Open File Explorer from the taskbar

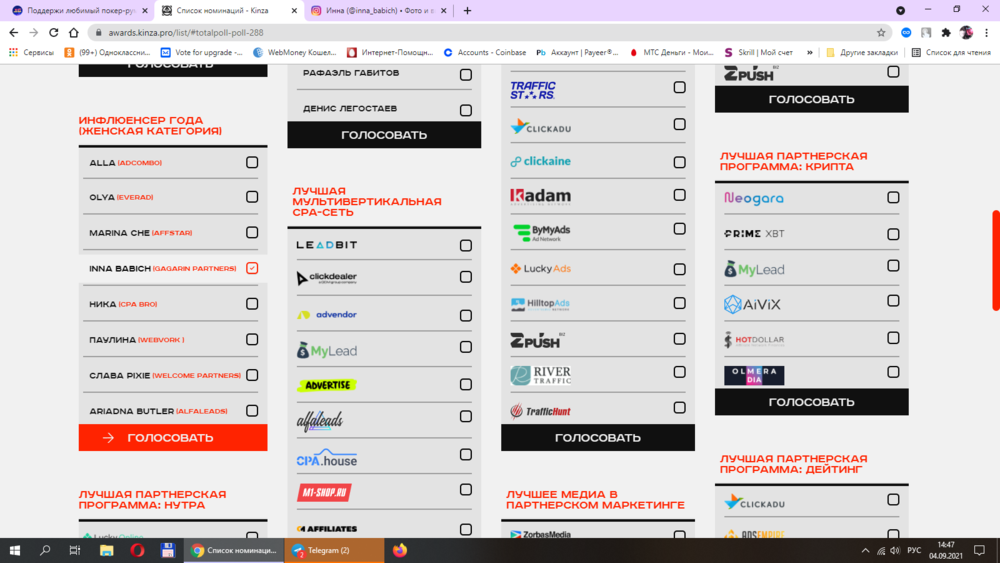pos(107,550)
